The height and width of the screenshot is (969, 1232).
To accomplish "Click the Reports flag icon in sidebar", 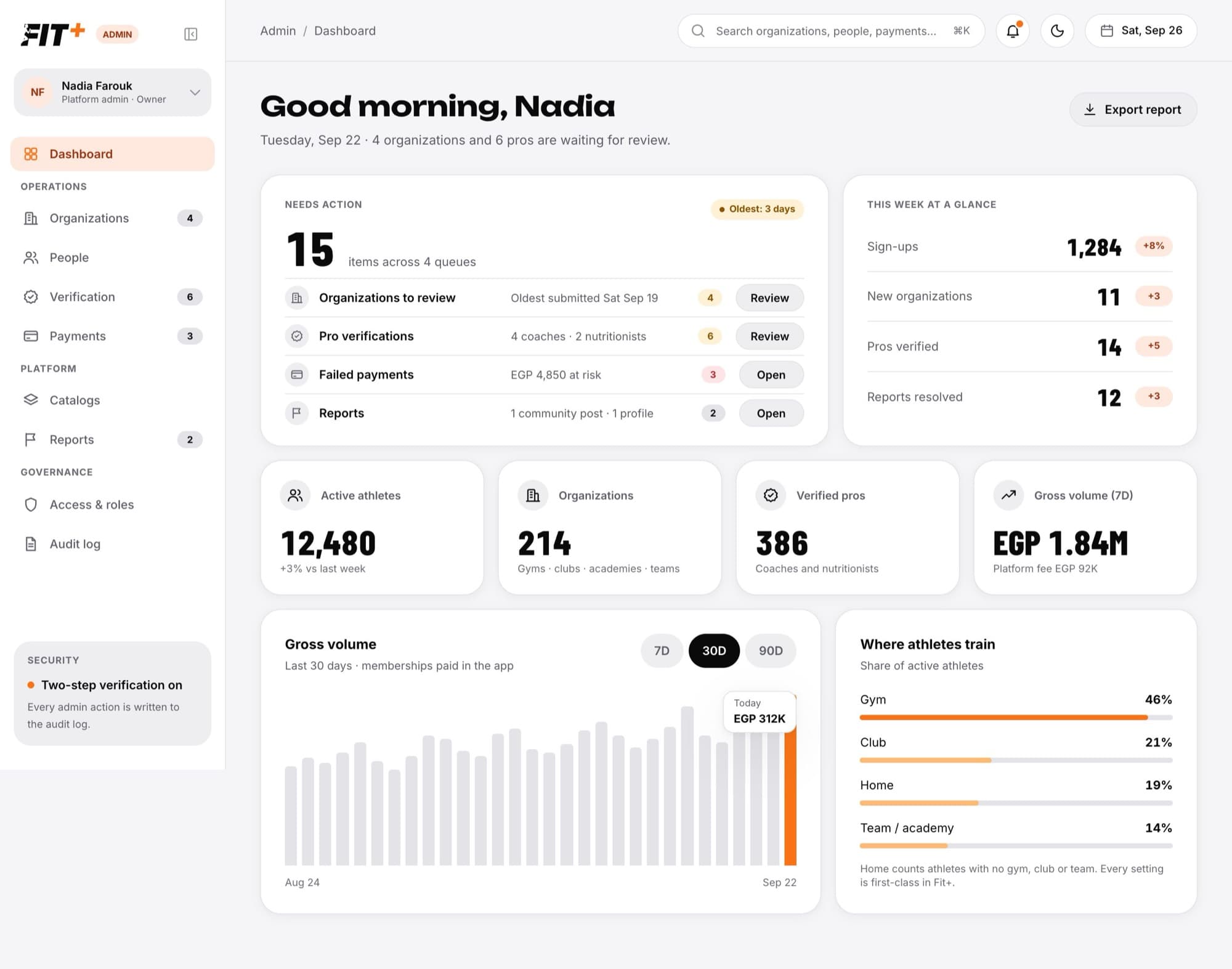I will pos(31,439).
